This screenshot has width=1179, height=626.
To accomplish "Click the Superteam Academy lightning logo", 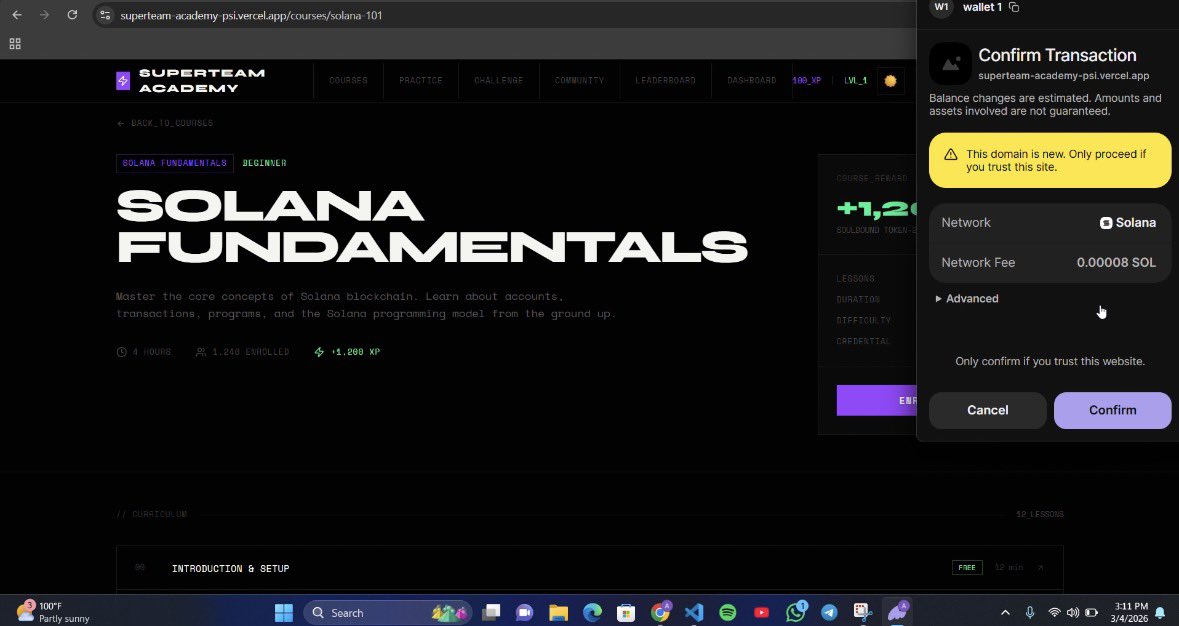I will point(123,80).
